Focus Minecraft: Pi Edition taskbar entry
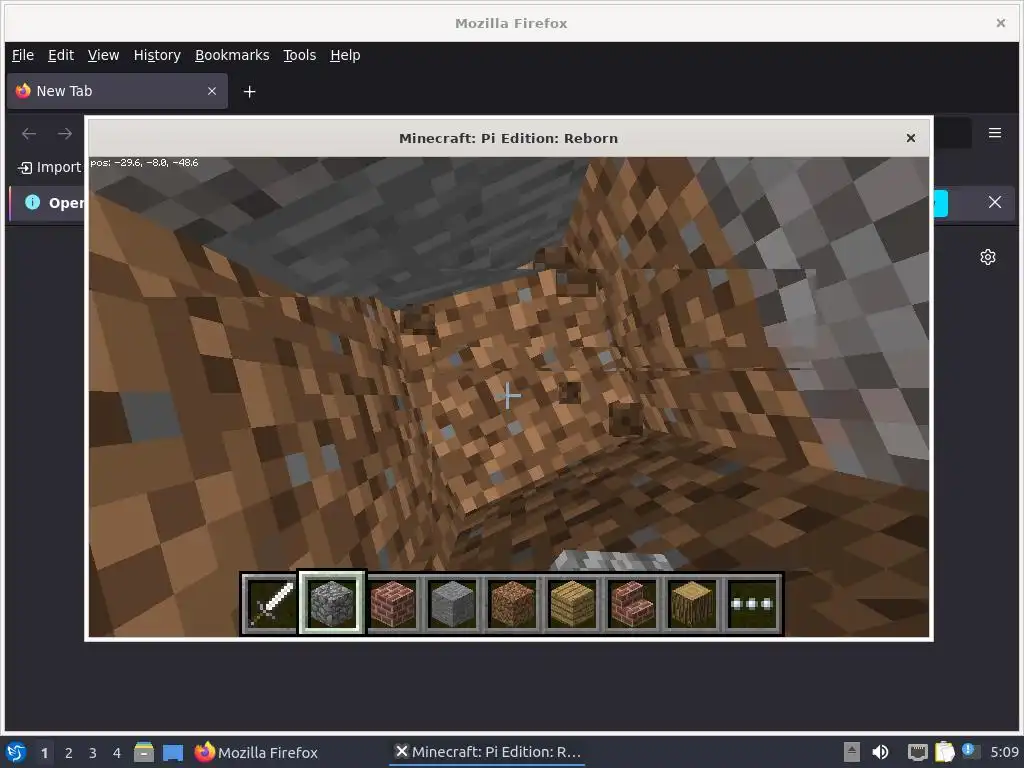Image resolution: width=1024 pixels, height=768 pixels. pyautogui.click(x=487, y=752)
